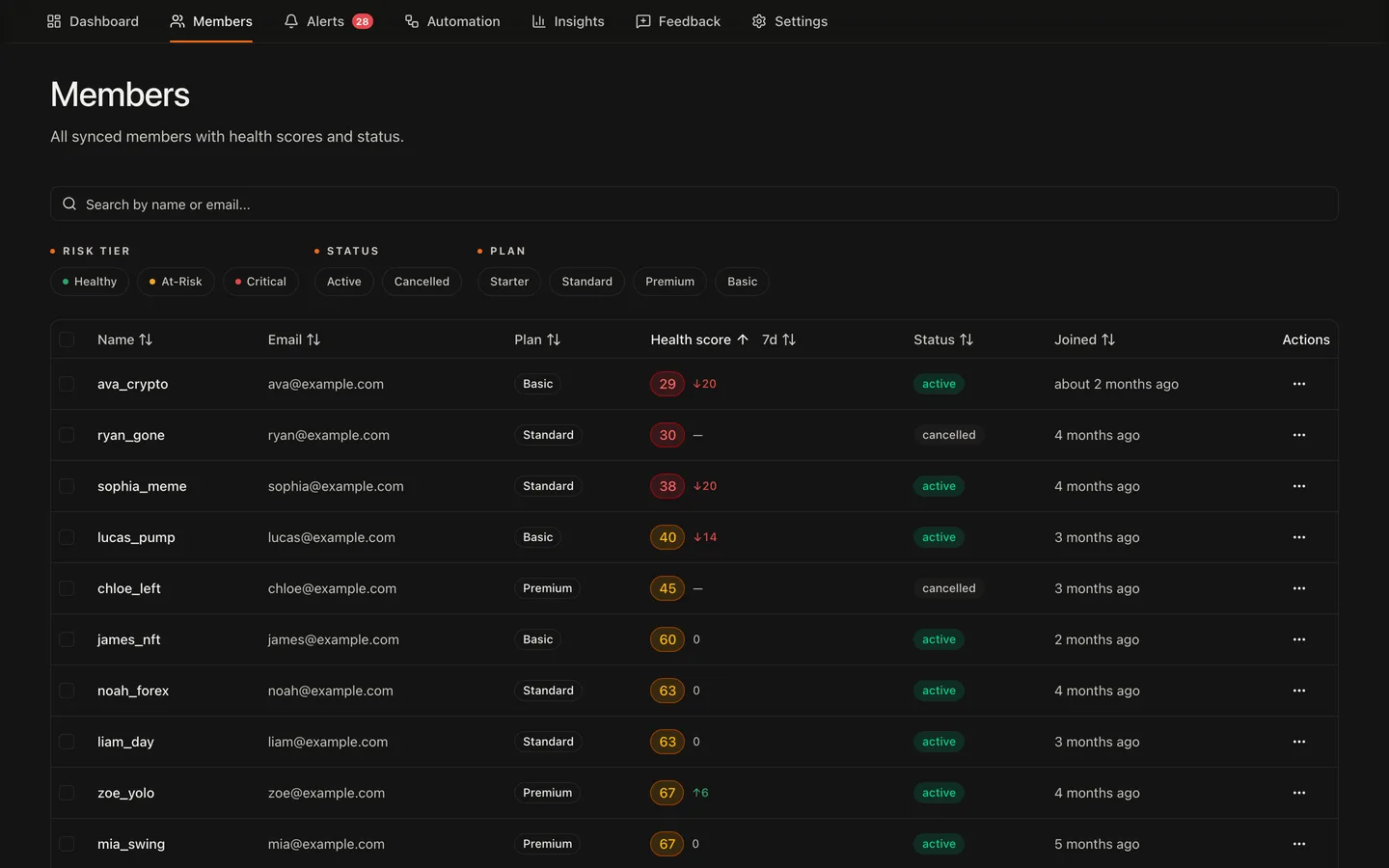Screen dimensions: 1389x868
Task: Click Premium plan badge for mia_swing
Action: tap(548, 844)
